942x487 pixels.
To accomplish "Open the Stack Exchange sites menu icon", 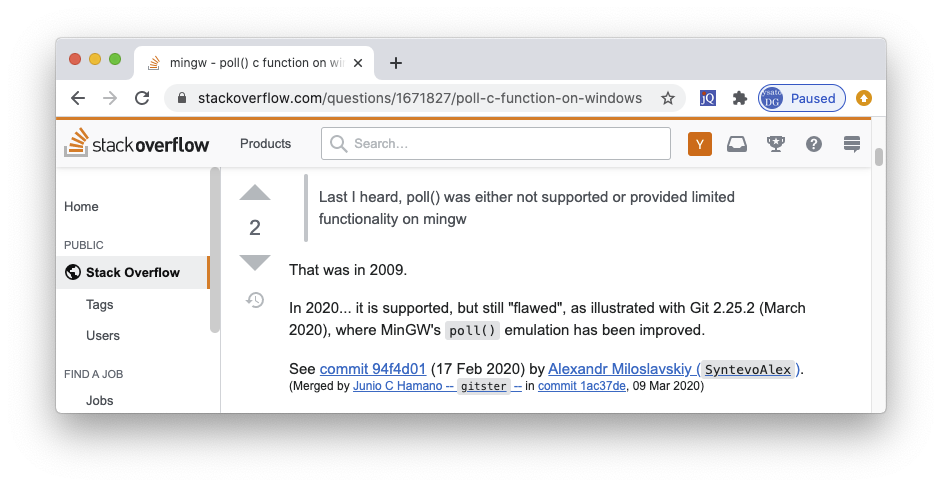I will [x=852, y=144].
